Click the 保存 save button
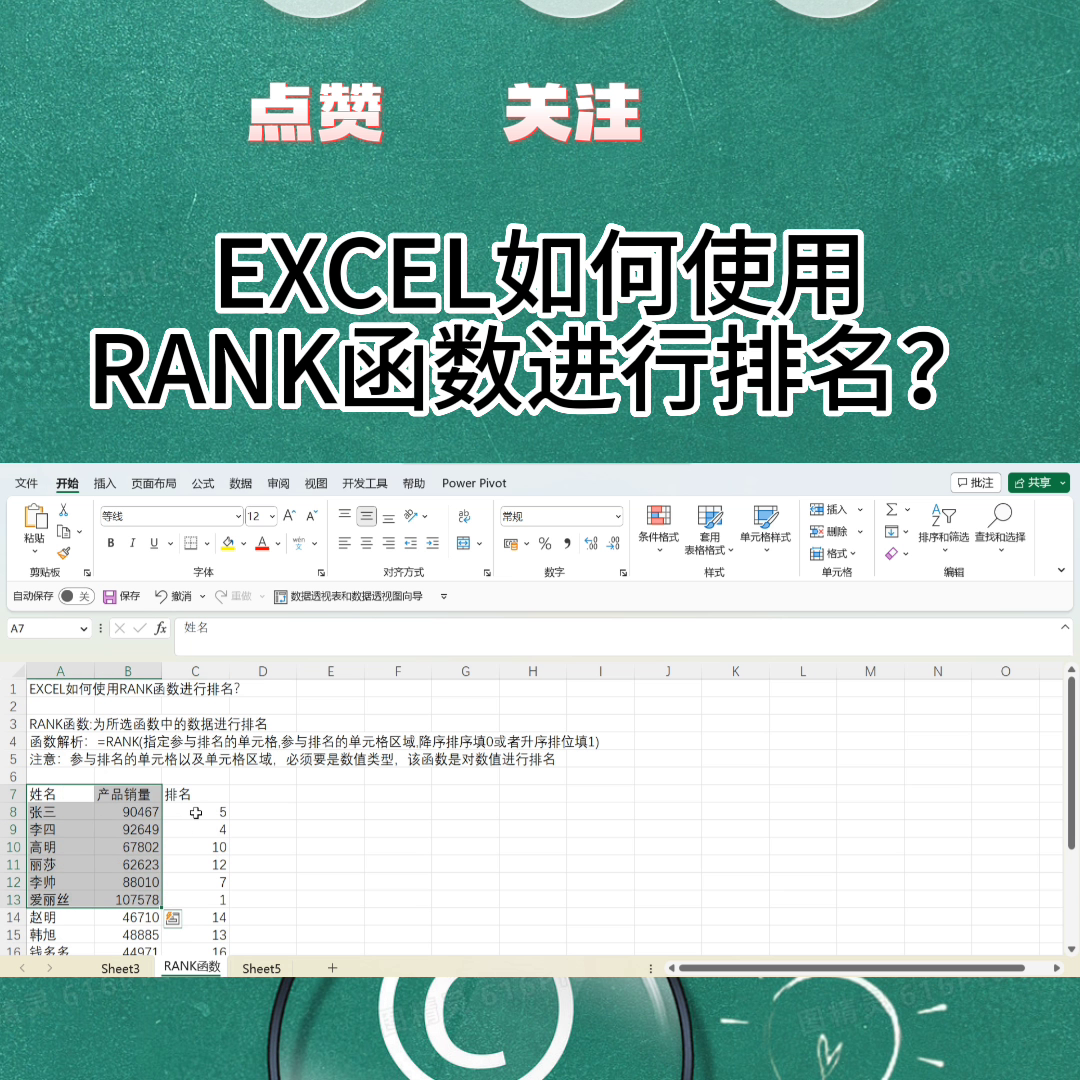1080x1080 pixels. click(x=121, y=596)
